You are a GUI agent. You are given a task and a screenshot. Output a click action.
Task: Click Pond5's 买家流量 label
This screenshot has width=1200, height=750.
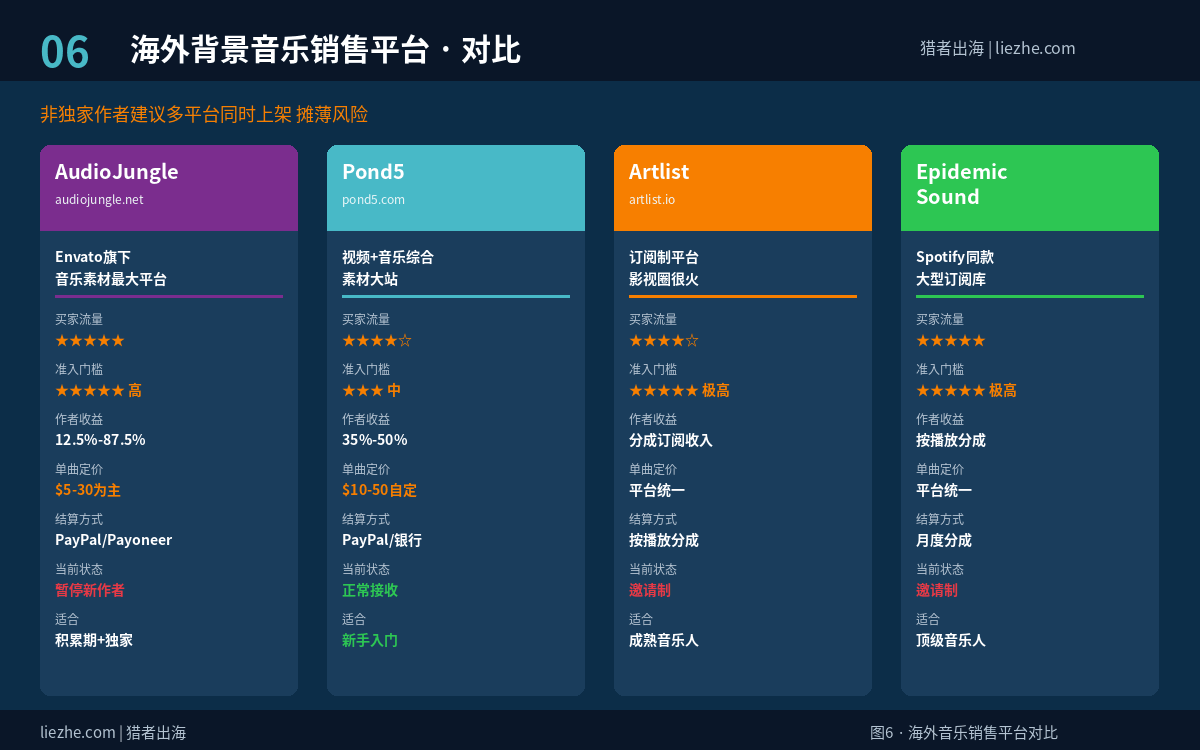pyautogui.click(x=366, y=319)
